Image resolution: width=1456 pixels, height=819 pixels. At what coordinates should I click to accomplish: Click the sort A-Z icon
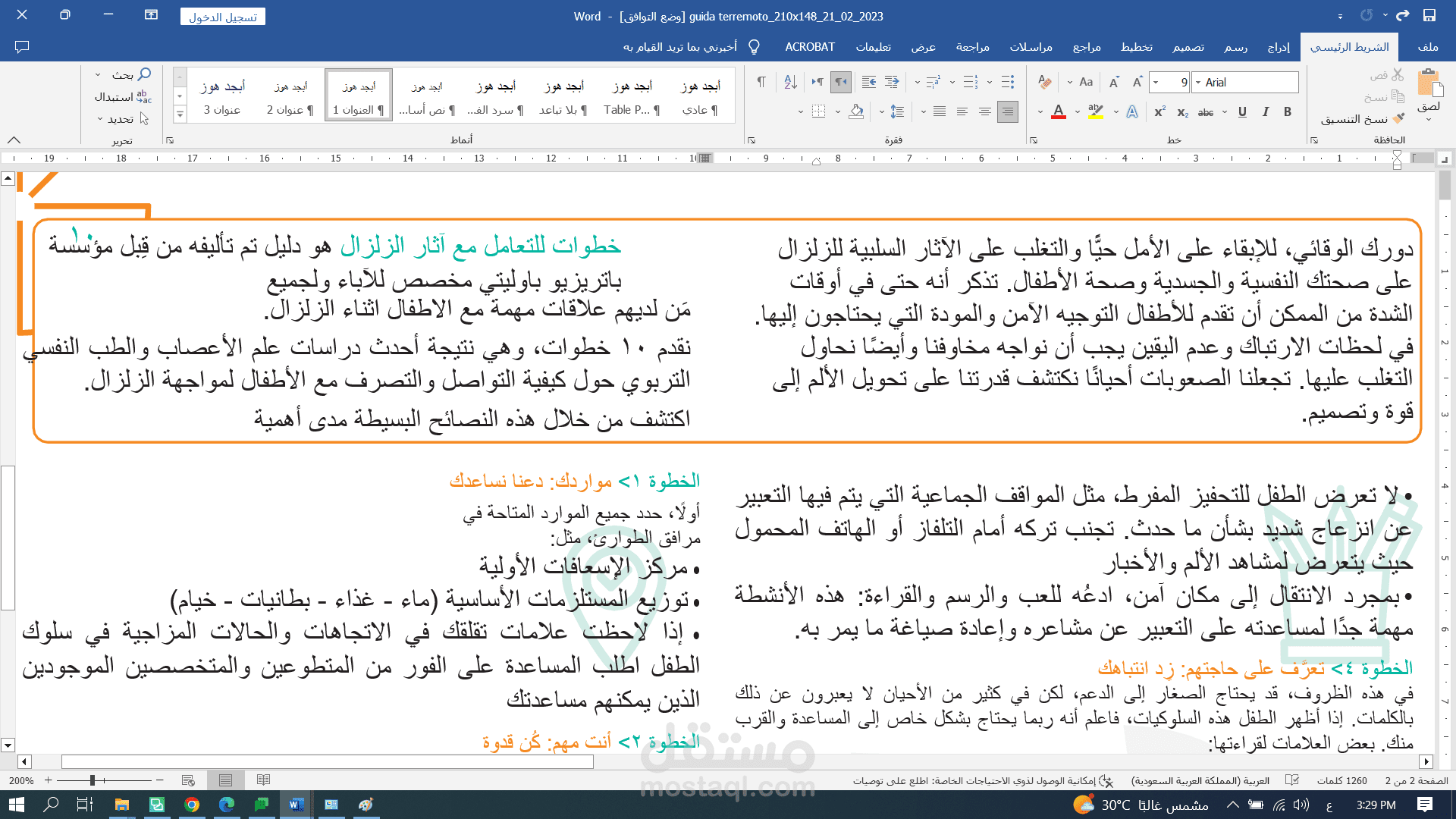coord(790,82)
